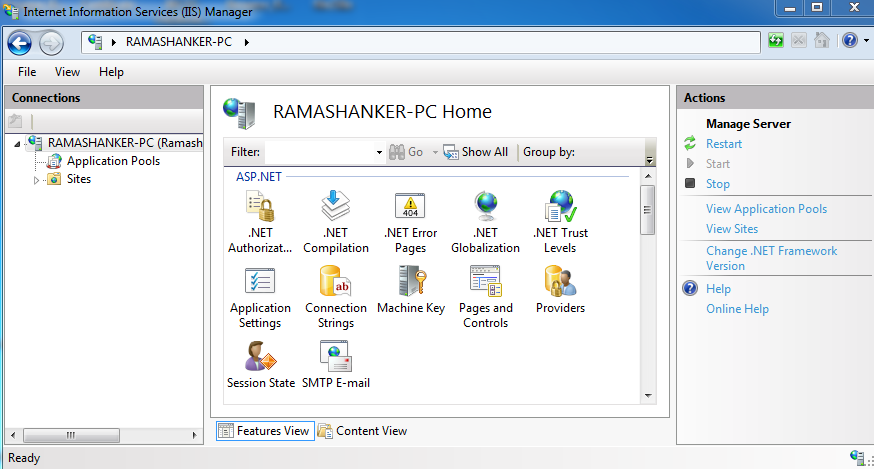Click the Refresh page toolbar icon
874x469 pixels.
point(776,40)
